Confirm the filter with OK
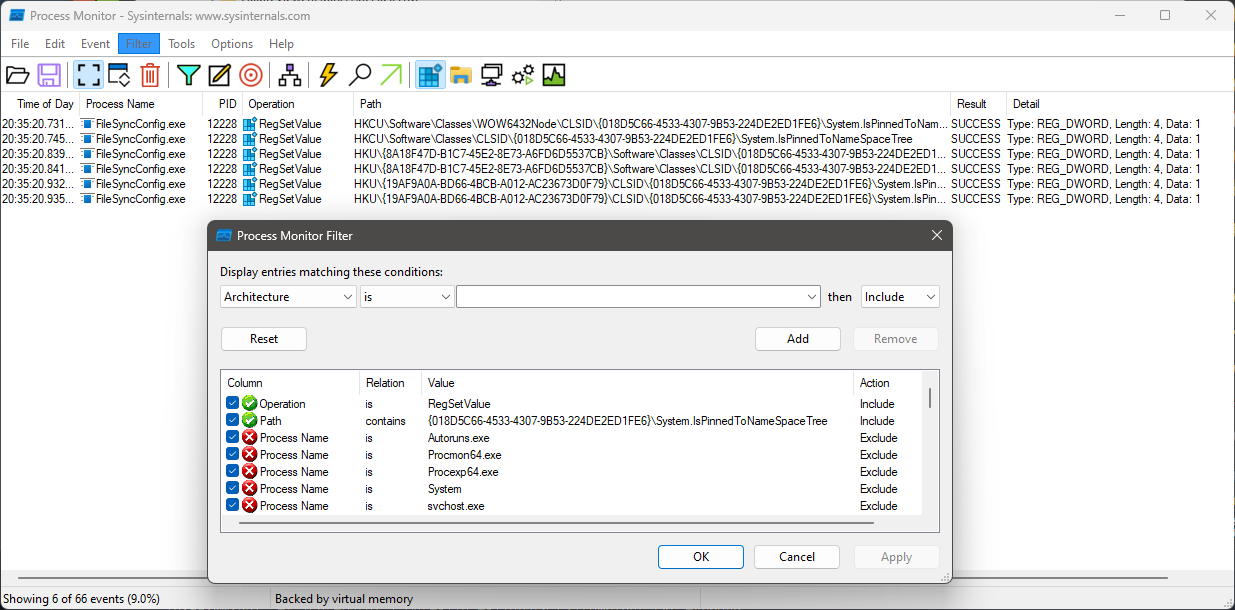The image size is (1235, 610). [x=701, y=557]
